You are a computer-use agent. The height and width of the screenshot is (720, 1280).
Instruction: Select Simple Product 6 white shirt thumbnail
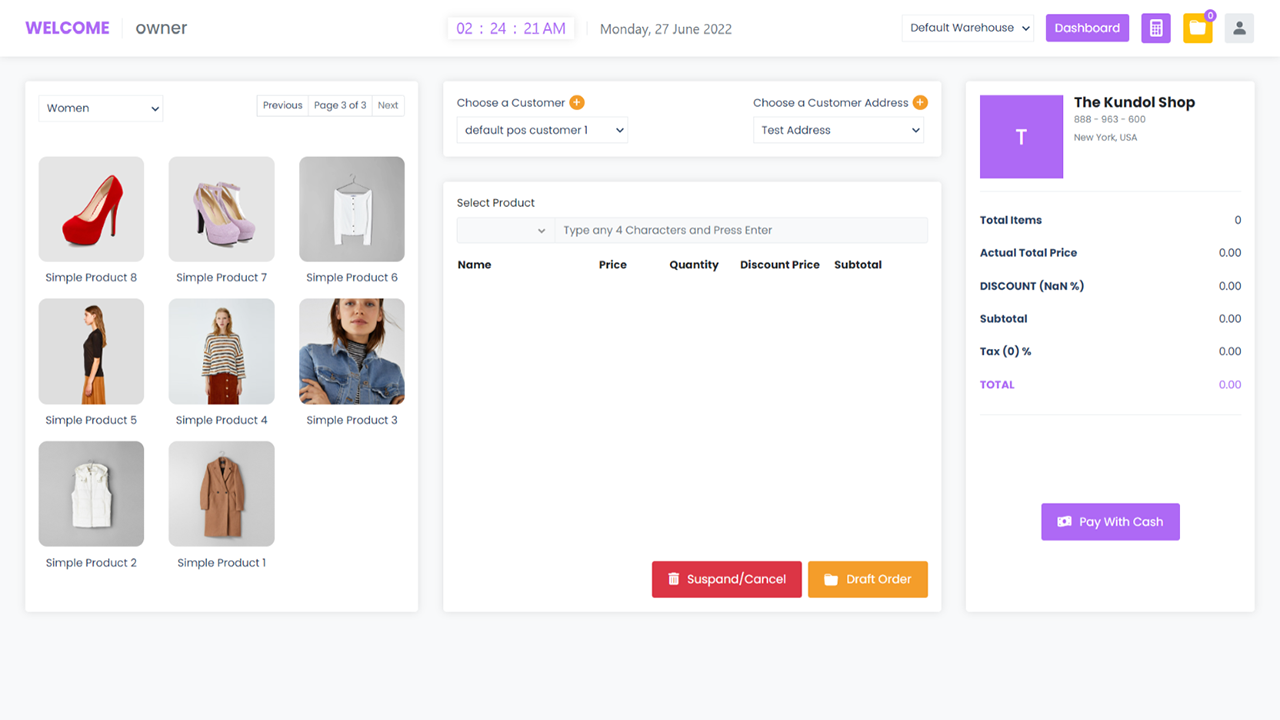pyautogui.click(x=352, y=209)
